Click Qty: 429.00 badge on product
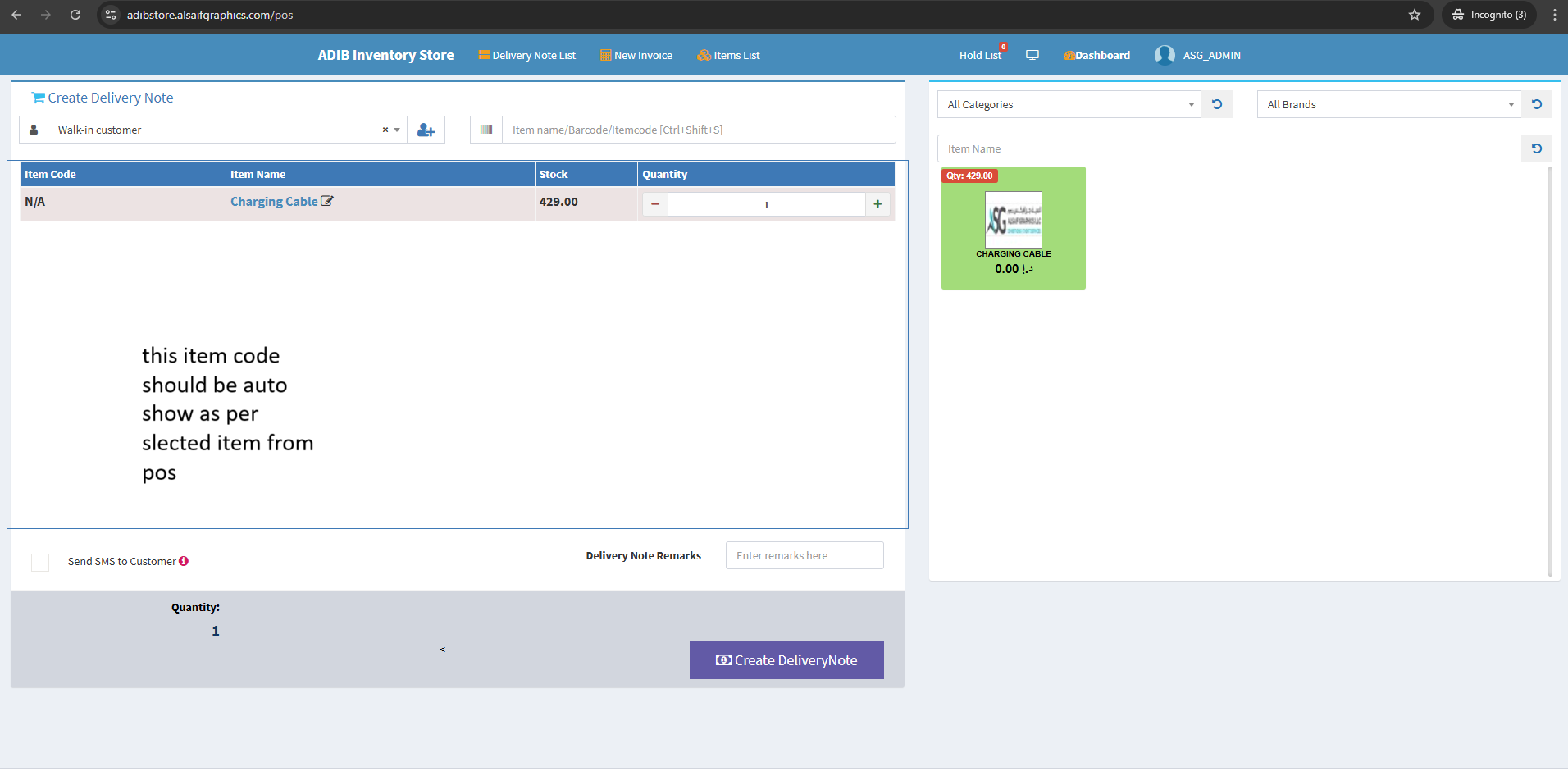 (969, 176)
